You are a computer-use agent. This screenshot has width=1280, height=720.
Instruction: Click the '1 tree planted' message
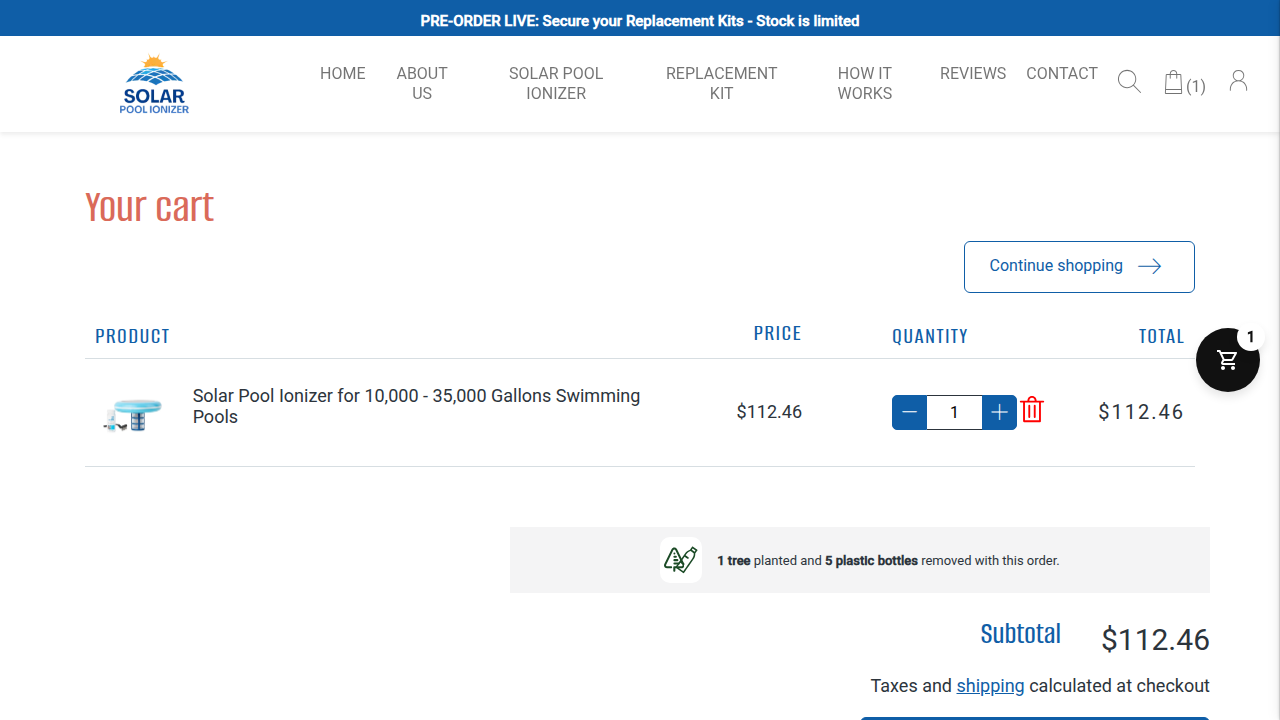click(x=888, y=561)
